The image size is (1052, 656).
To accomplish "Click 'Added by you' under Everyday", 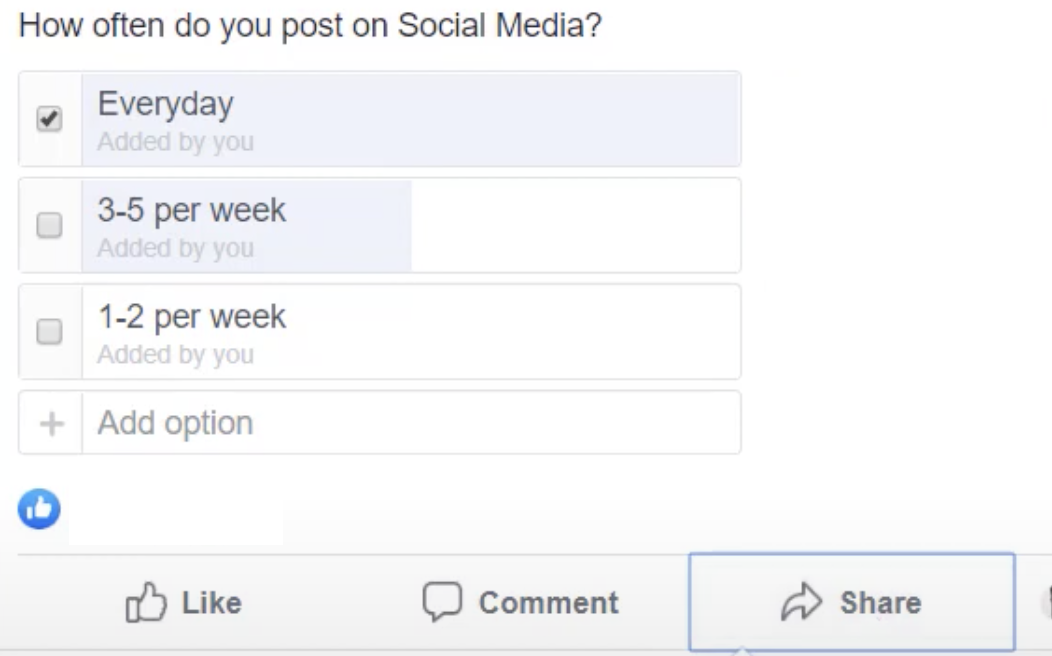I will (x=175, y=142).
